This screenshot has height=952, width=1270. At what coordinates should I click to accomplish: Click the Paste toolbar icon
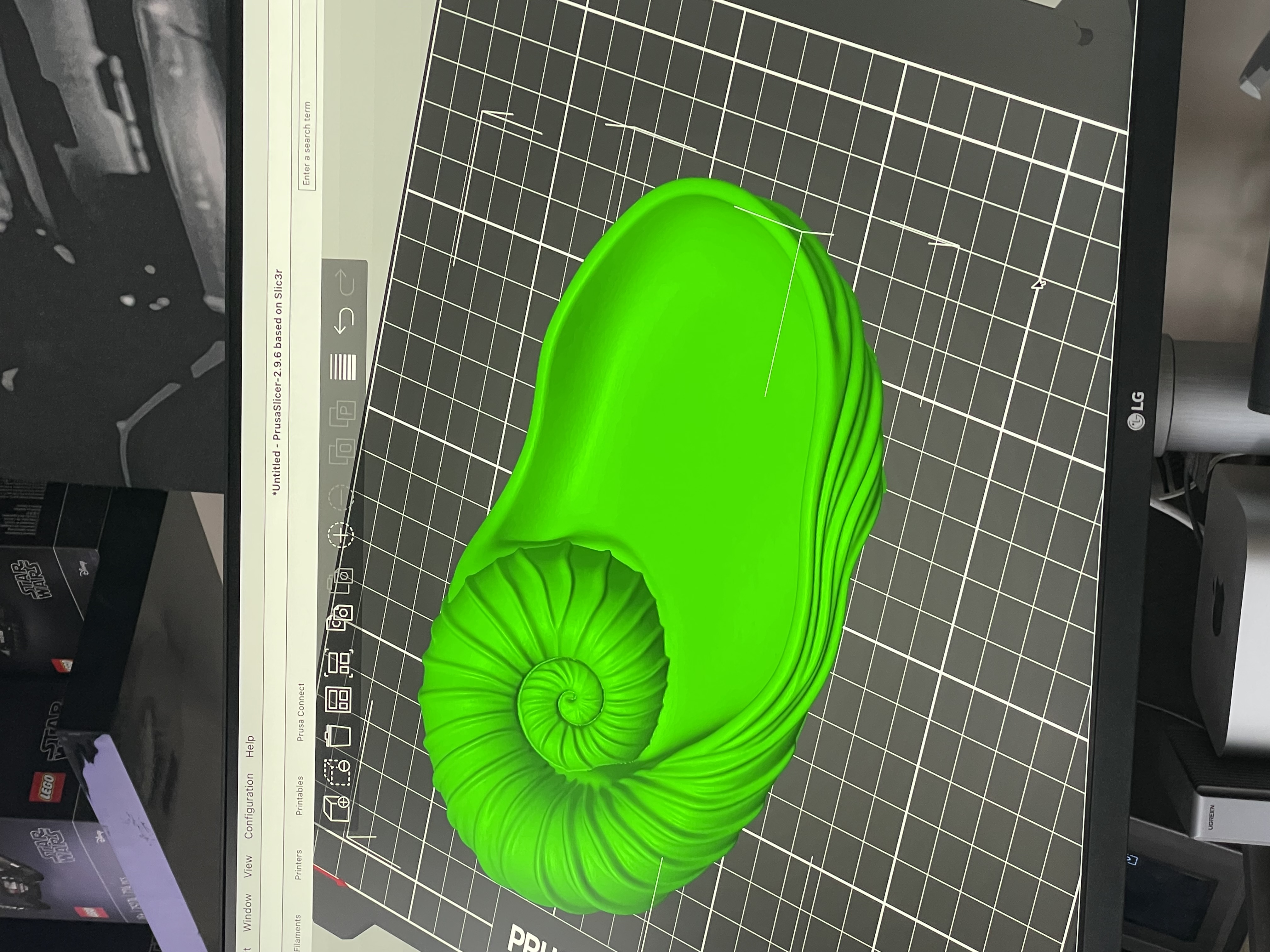[340, 581]
